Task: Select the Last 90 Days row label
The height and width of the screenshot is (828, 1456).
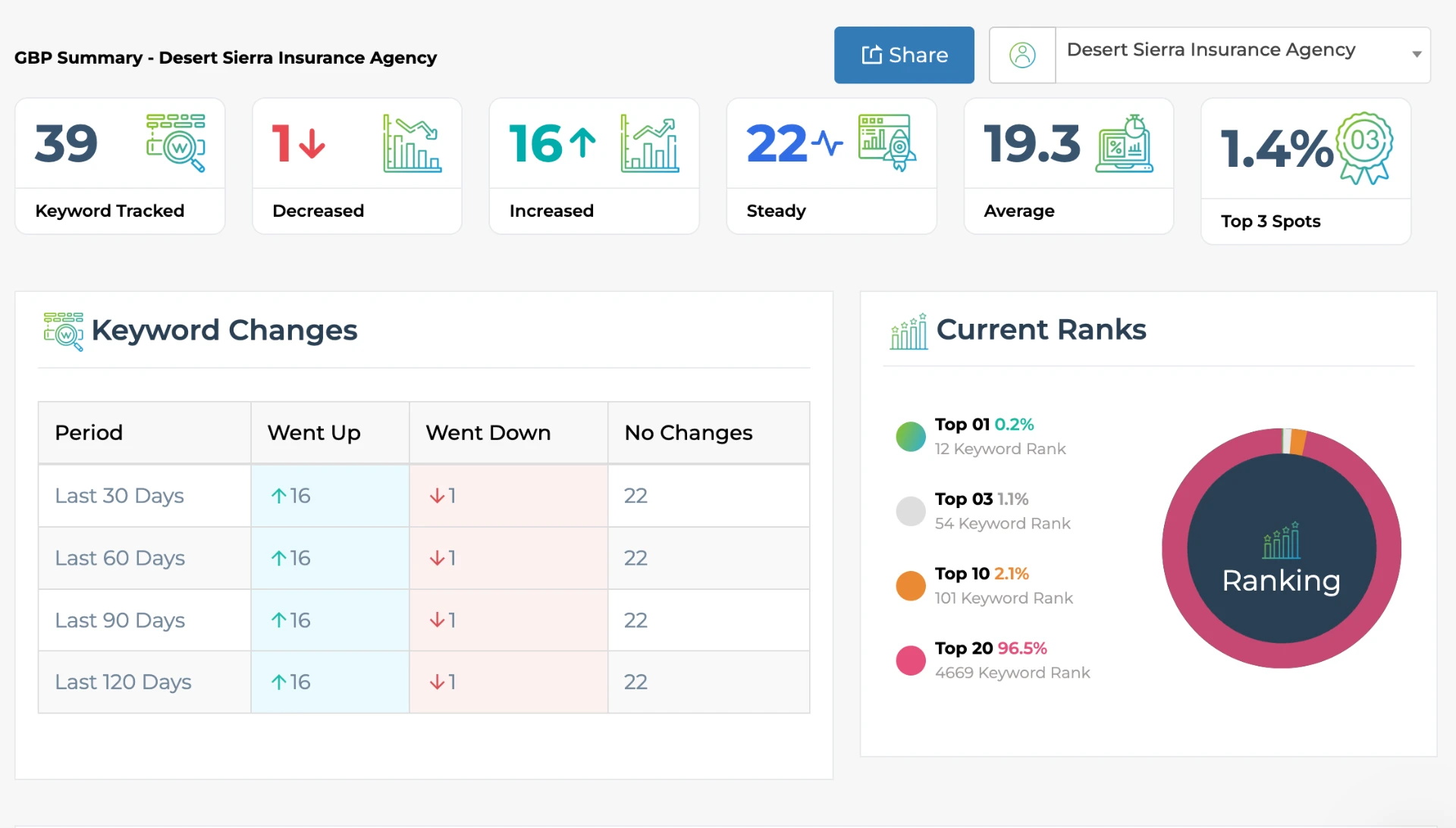Action: tap(120, 620)
